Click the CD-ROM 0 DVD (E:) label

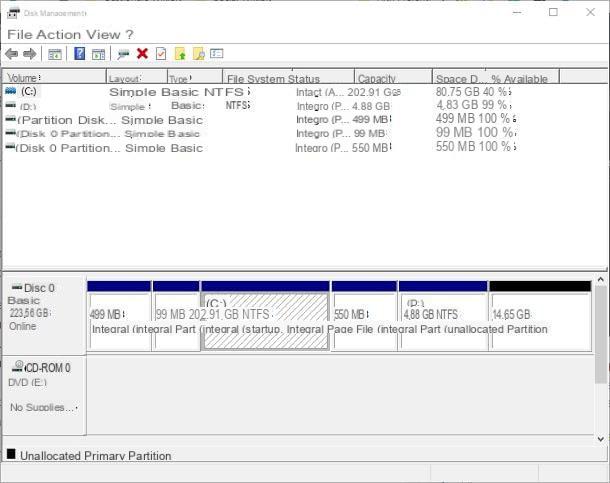pos(44,395)
